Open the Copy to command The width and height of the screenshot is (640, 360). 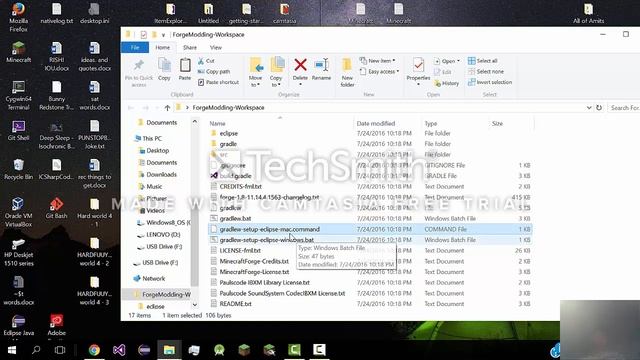276,72
